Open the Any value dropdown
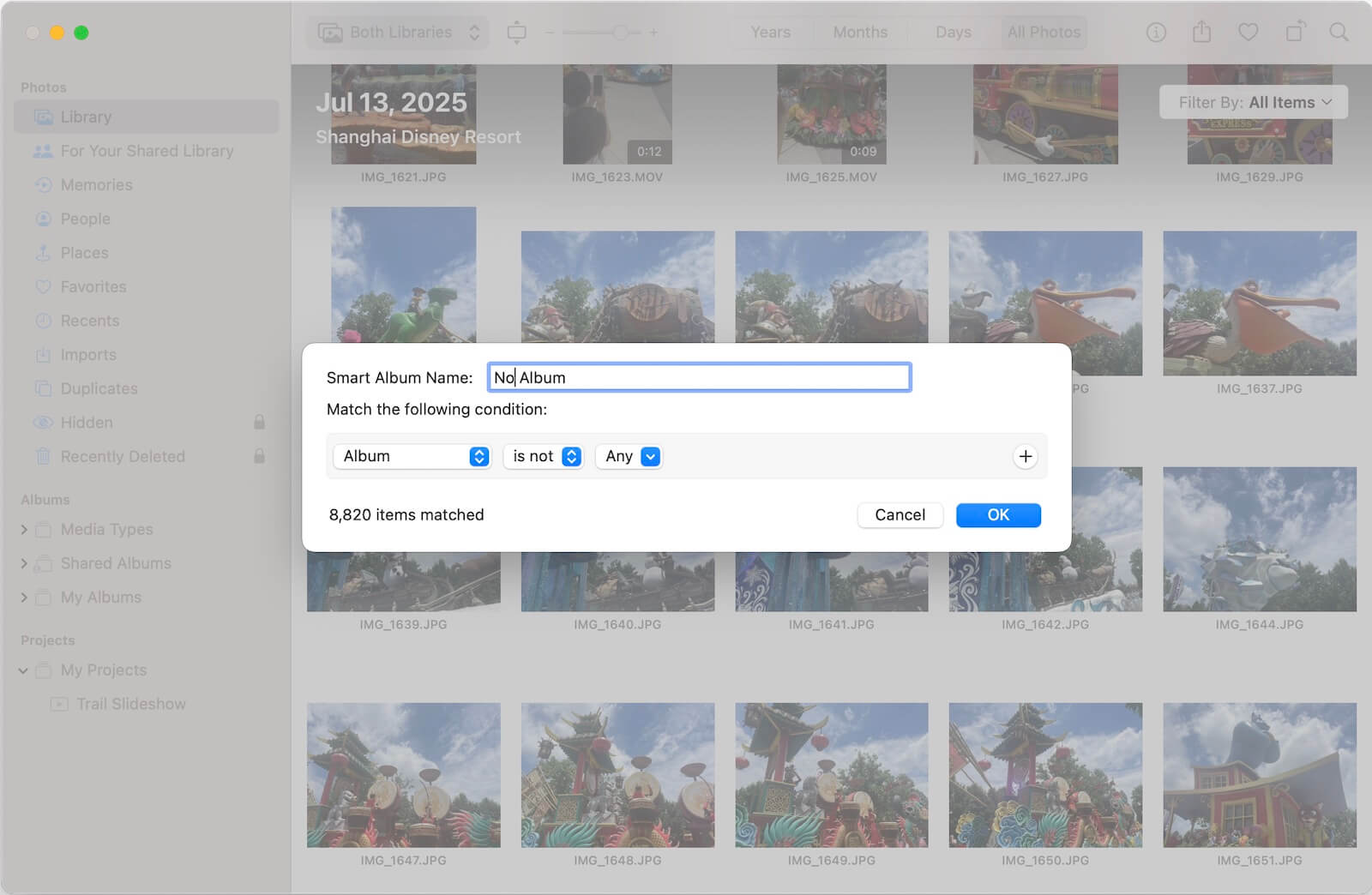Screen dimensions: 1372x895 pos(629,456)
